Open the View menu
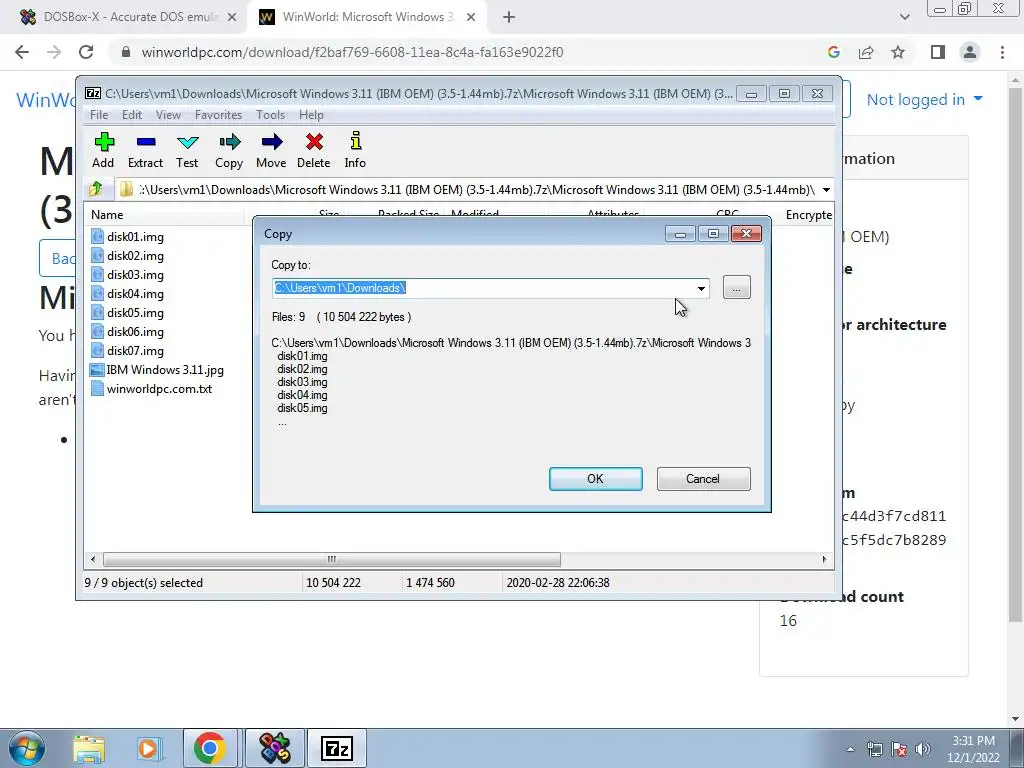The image size is (1024, 768). point(168,115)
